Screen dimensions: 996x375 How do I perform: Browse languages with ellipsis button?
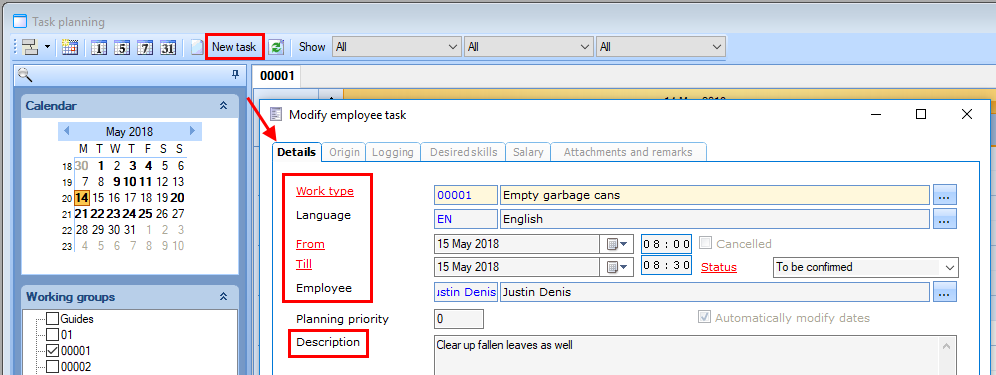coord(944,219)
